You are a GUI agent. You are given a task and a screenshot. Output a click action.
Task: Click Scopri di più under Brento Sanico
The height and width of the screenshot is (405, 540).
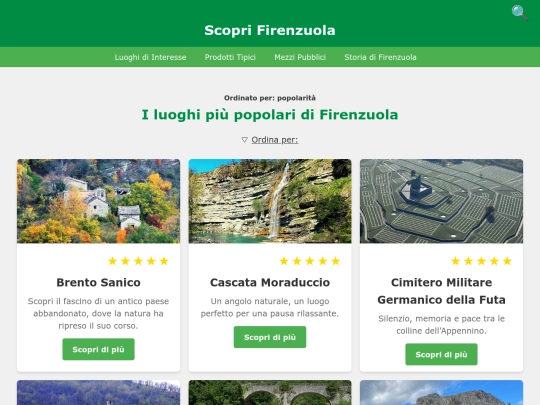(x=98, y=349)
